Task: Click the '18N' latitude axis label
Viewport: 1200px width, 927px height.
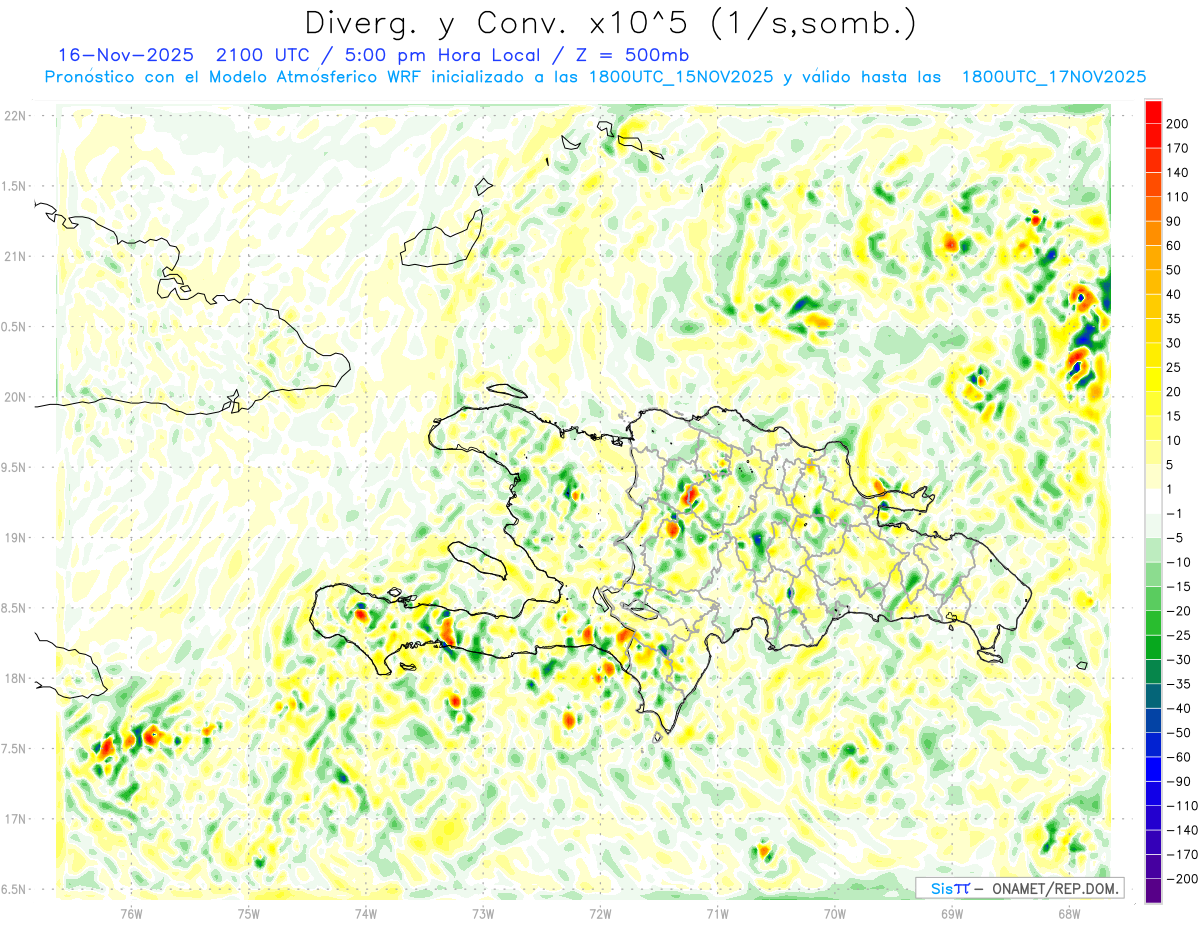Action: (15, 678)
